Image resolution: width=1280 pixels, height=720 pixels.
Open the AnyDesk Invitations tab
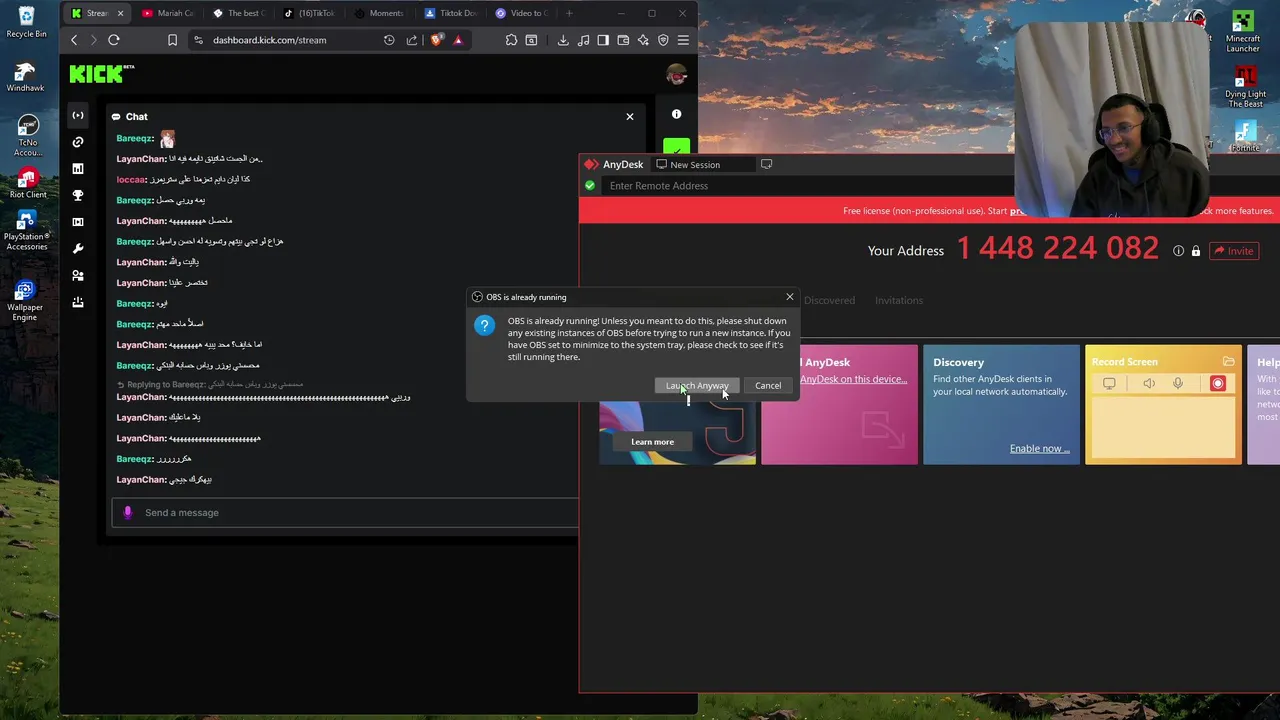[x=899, y=300]
